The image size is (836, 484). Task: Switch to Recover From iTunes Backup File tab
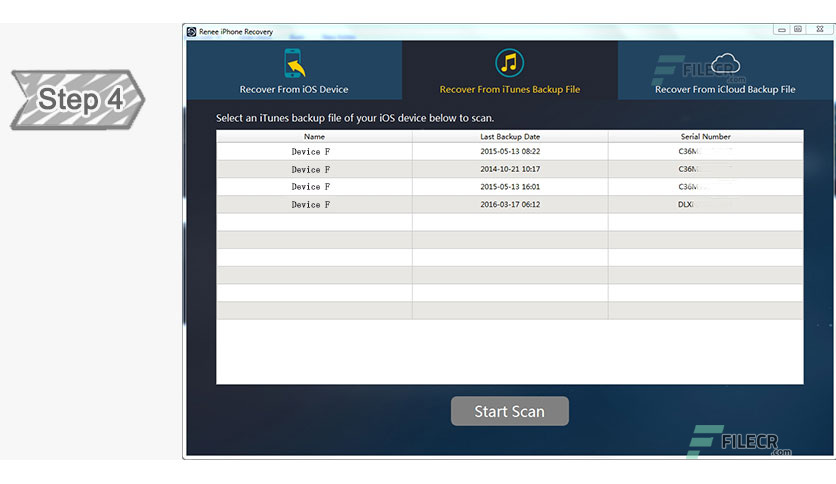[x=510, y=70]
